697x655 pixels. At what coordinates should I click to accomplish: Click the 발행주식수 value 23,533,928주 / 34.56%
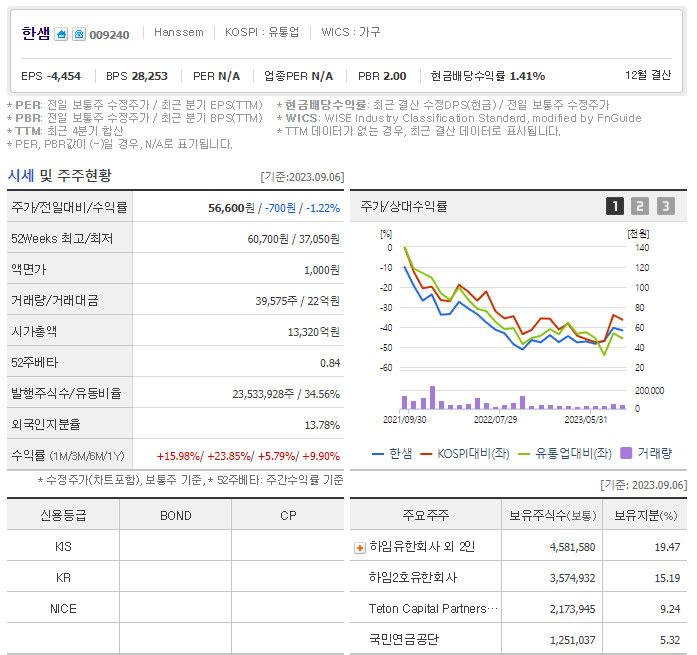click(286, 394)
